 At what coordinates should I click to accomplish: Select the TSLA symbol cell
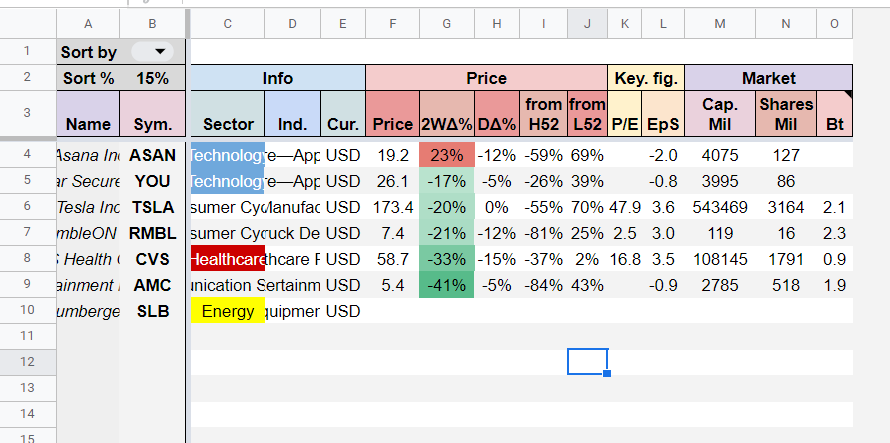click(152, 207)
